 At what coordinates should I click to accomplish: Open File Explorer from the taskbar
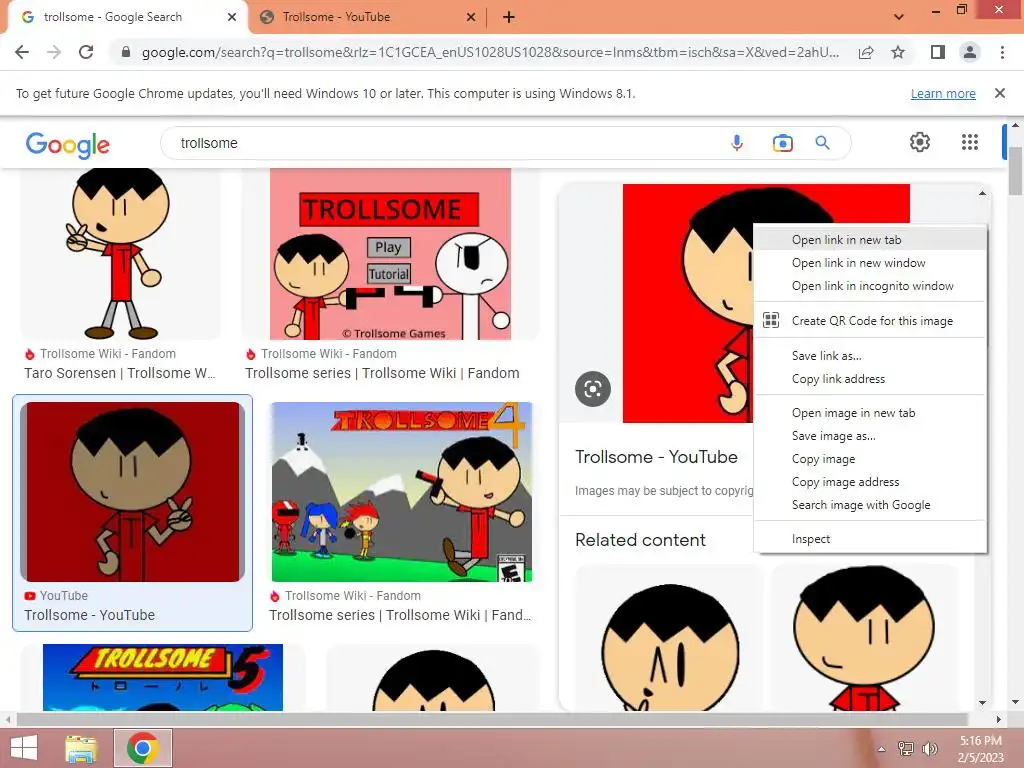(x=81, y=748)
